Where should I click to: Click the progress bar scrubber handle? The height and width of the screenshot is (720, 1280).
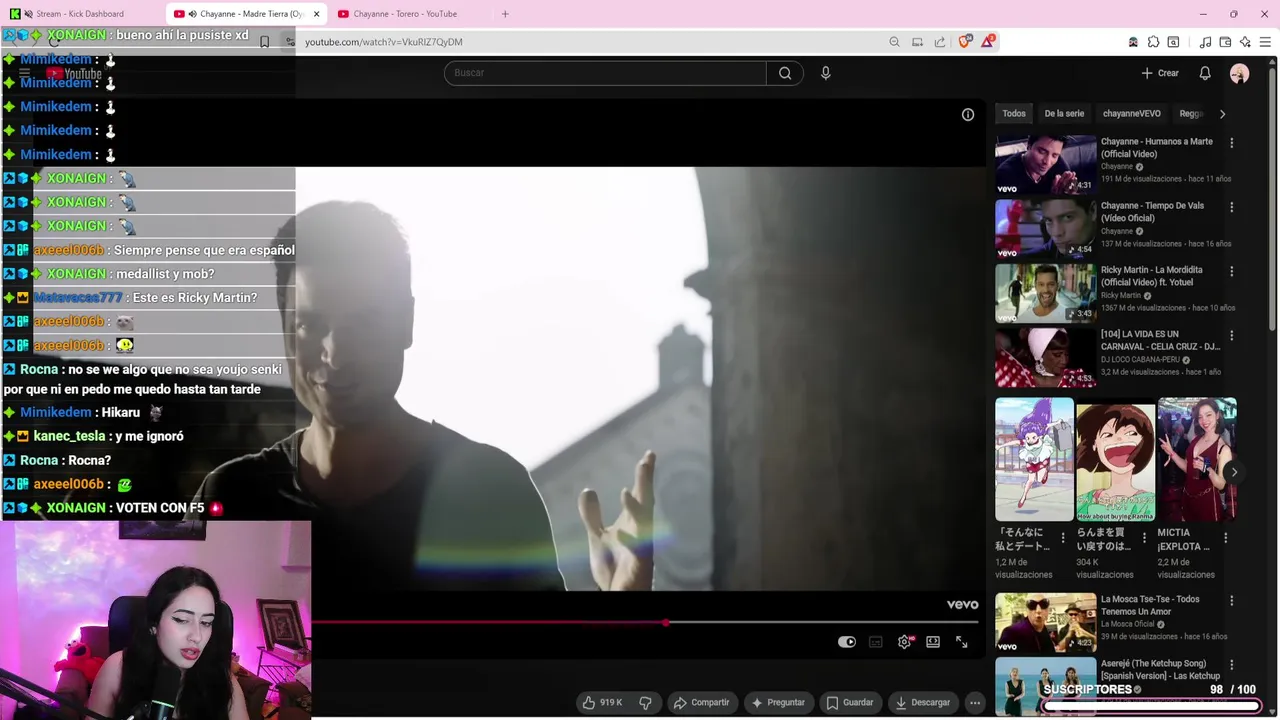click(x=666, y=623)
